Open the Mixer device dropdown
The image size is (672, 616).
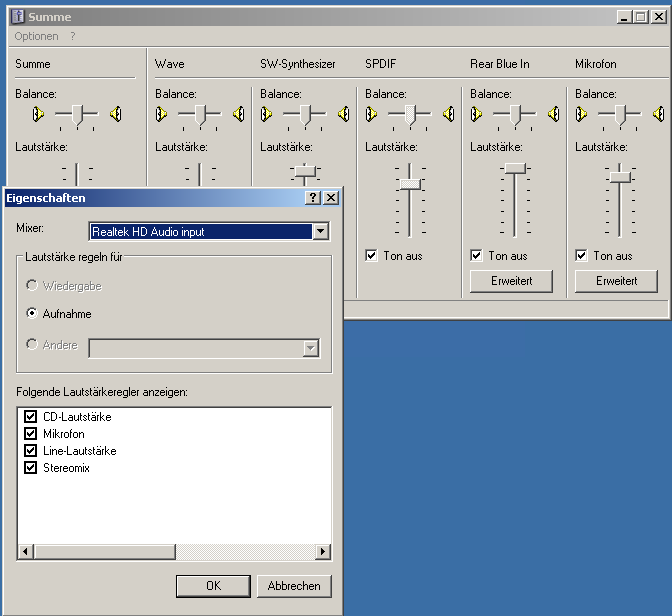pos(320,232)
